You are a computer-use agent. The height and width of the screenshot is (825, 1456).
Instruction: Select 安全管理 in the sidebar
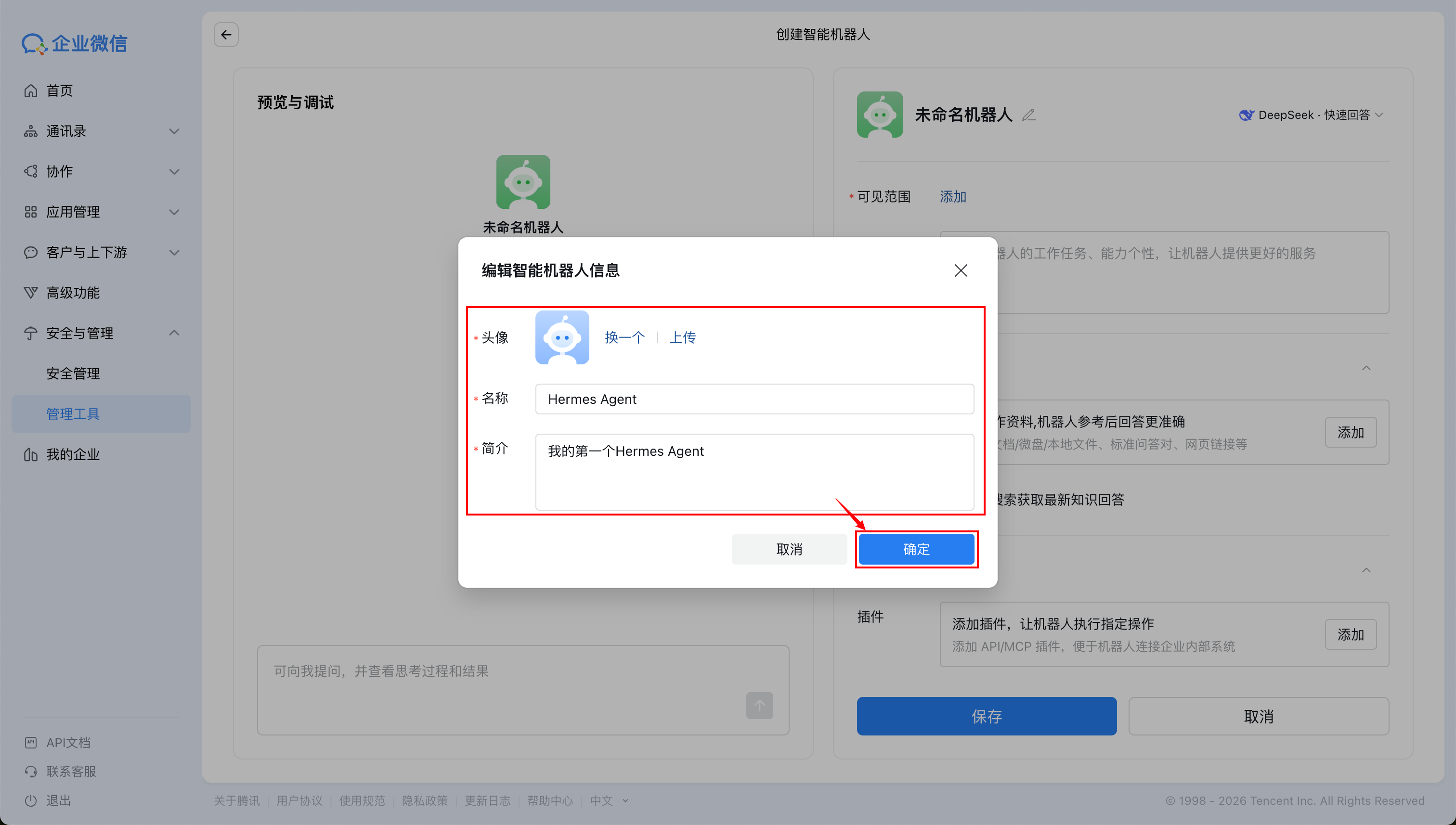click(x=73, y=373)
